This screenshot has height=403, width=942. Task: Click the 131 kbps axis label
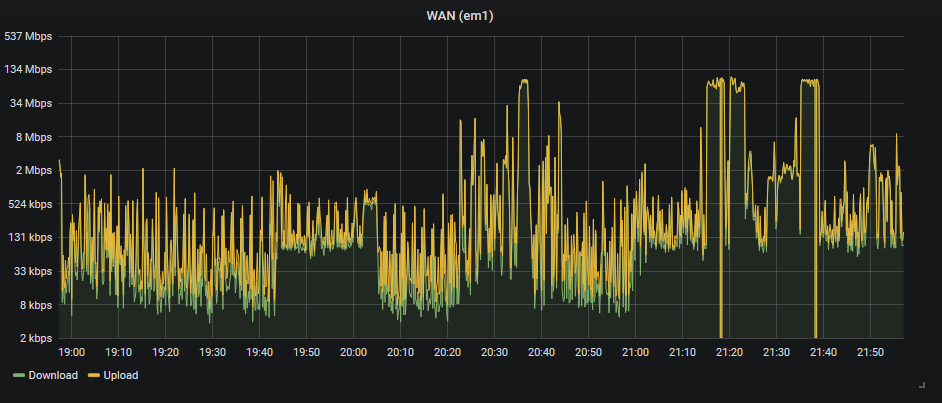(29, 238)
